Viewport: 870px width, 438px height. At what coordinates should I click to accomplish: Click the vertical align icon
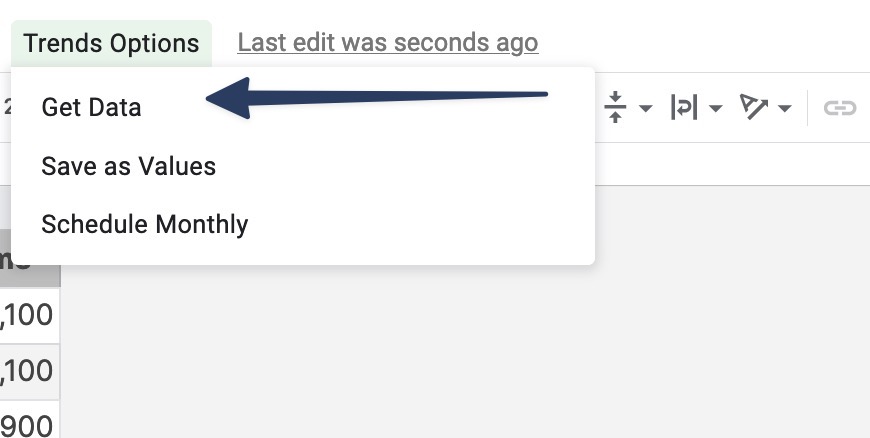[x=615, y=107]
